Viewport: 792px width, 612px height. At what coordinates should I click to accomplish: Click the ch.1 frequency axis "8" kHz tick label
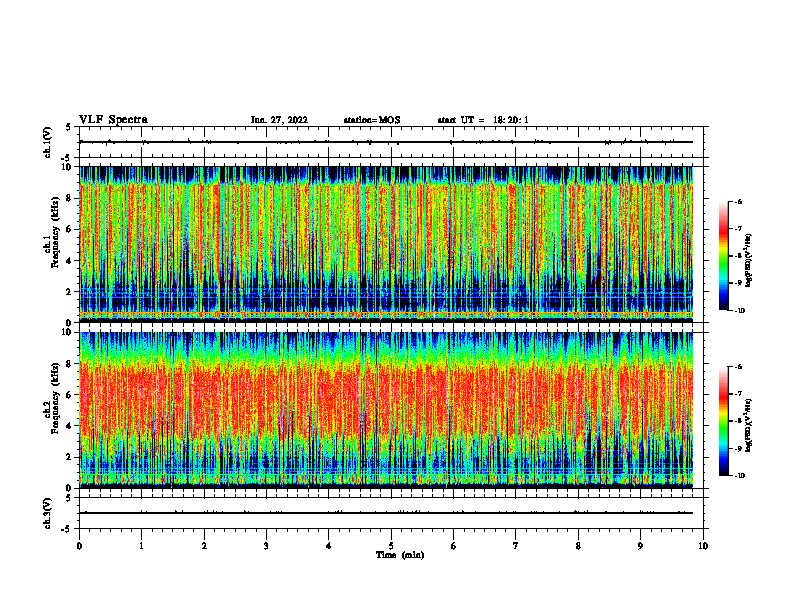click(70, 198)
